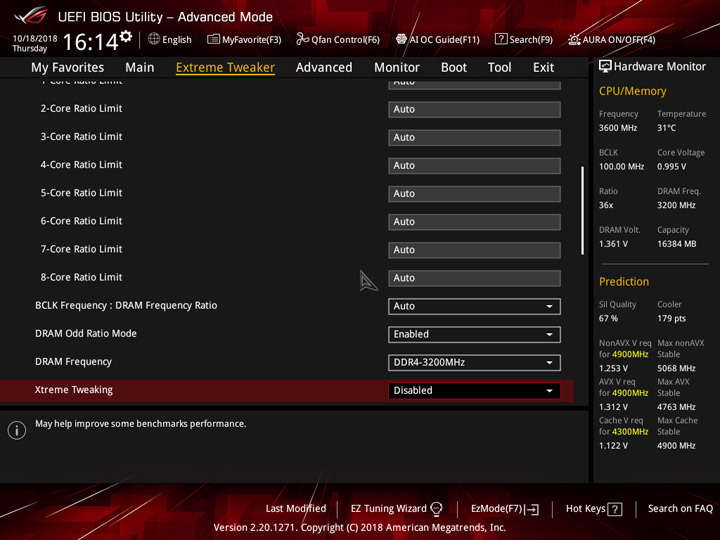Image resolution: width=720 pixels, height=540 pixels.
Task: Click Last Modified button
Action: [x=296, y=509]
